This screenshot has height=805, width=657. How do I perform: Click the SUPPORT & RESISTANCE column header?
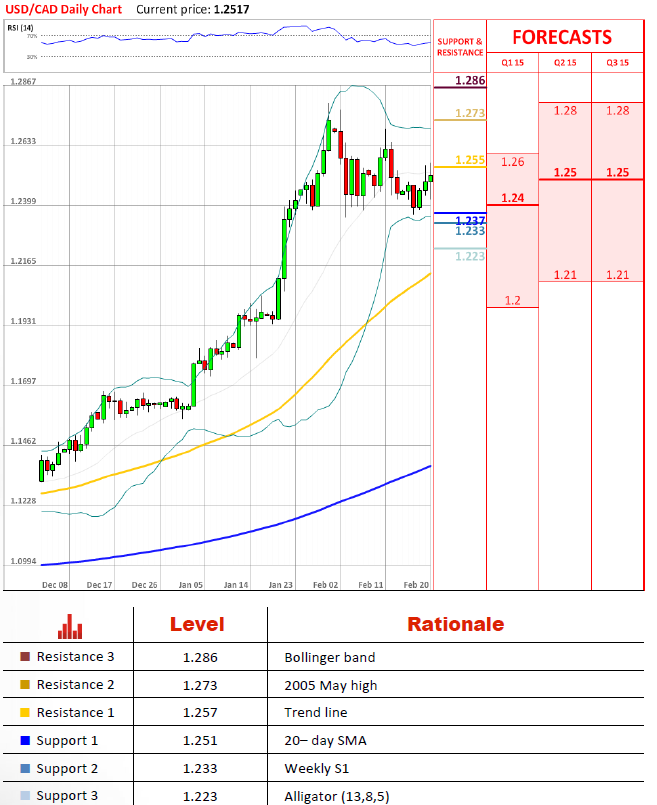(460, 47)
